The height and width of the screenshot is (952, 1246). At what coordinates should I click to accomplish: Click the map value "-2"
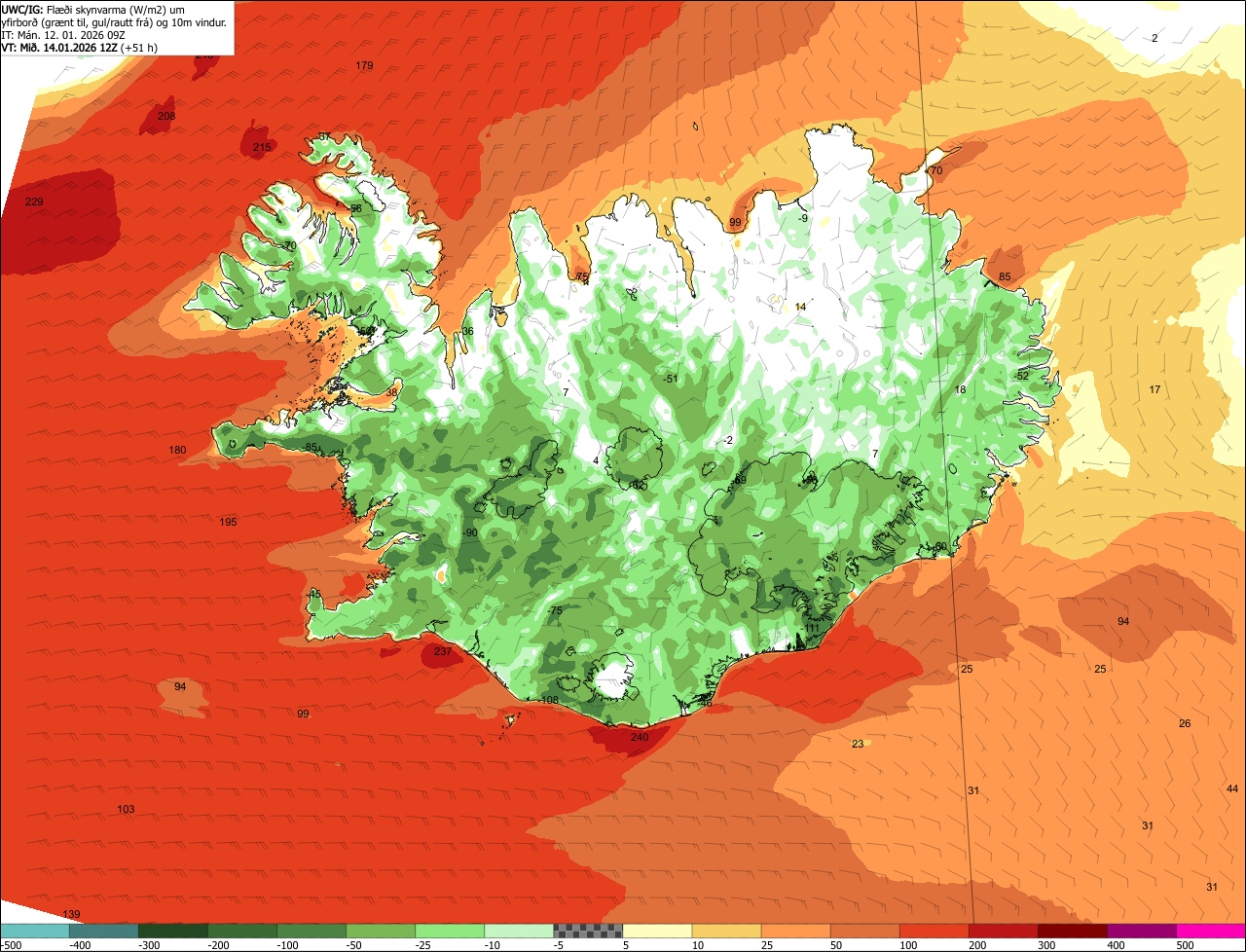tap(728, 441)
